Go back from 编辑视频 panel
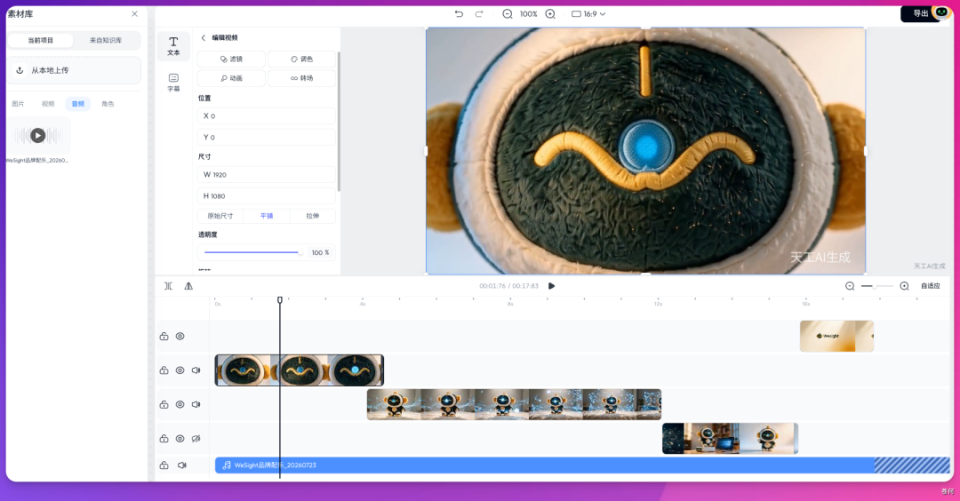 point(203,38)
